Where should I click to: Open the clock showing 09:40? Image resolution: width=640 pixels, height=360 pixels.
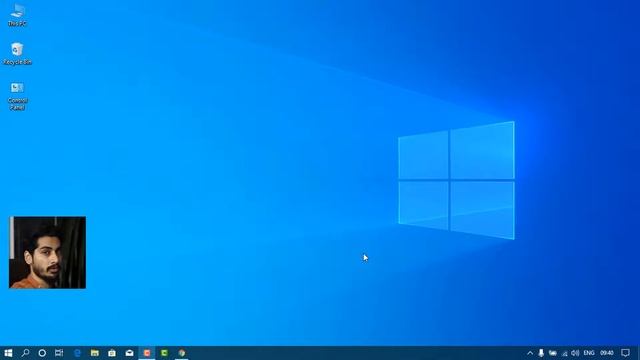[607, 353]
